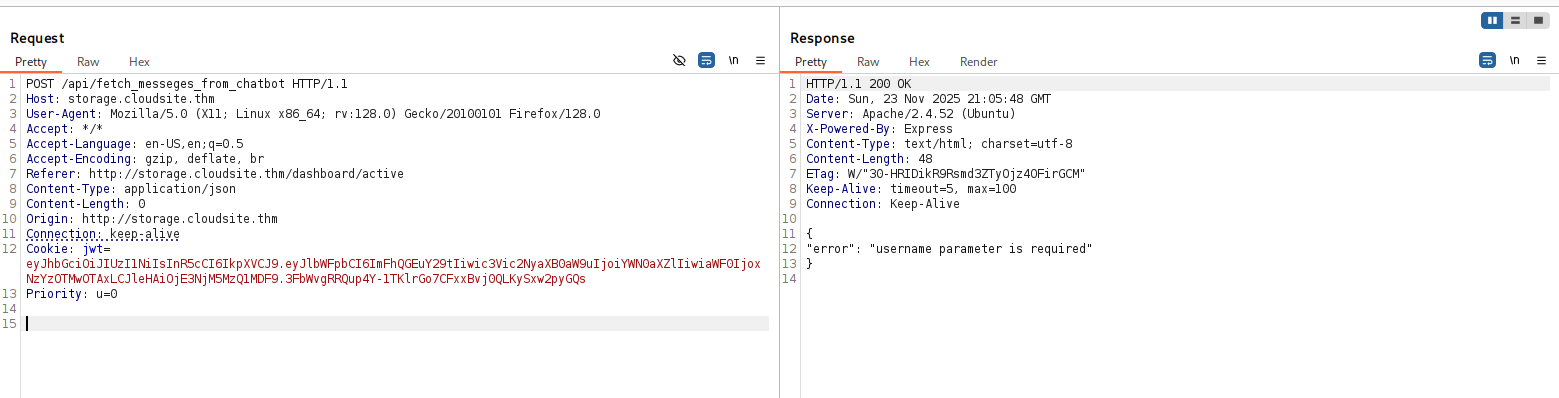Click the request Content-Type: application/json line
This screenshot has height=398, width=1559.
131,189
